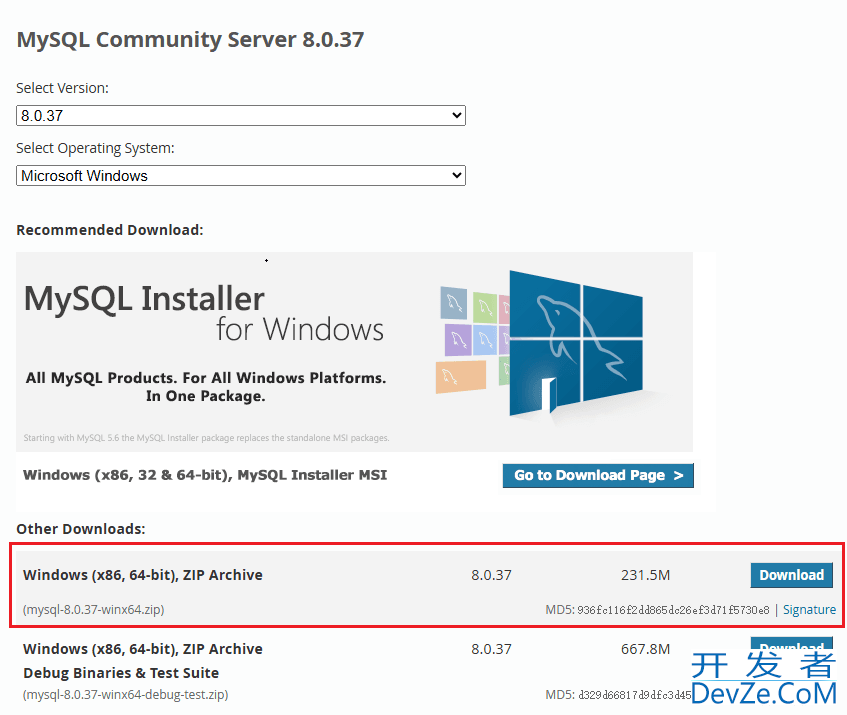Open the Signature link for mysql-8.0.37-winx64.zip
This screenshot has width=847, height=715.
tap(809, 610)
